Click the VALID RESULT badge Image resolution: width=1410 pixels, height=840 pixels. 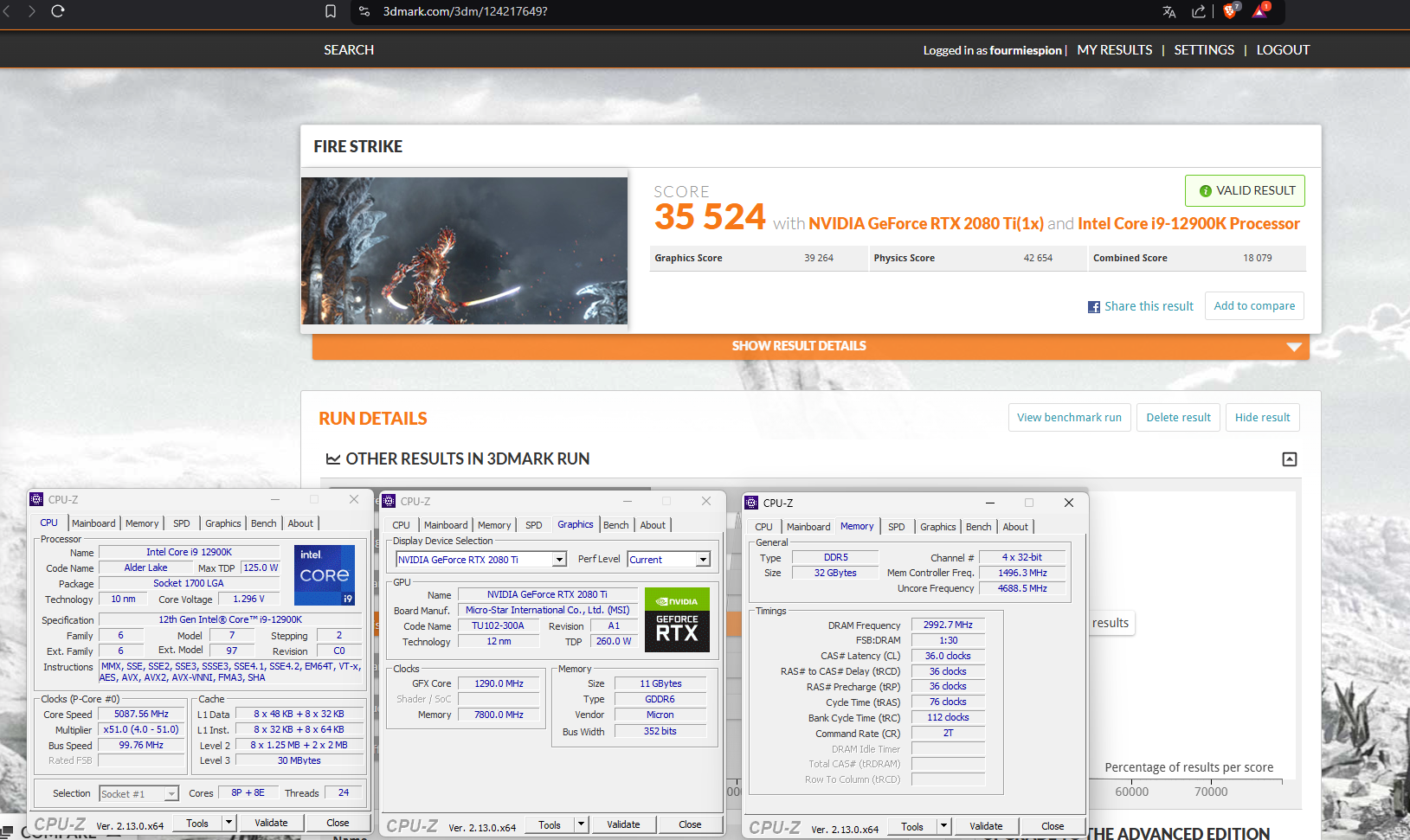tap(1245, 191)
